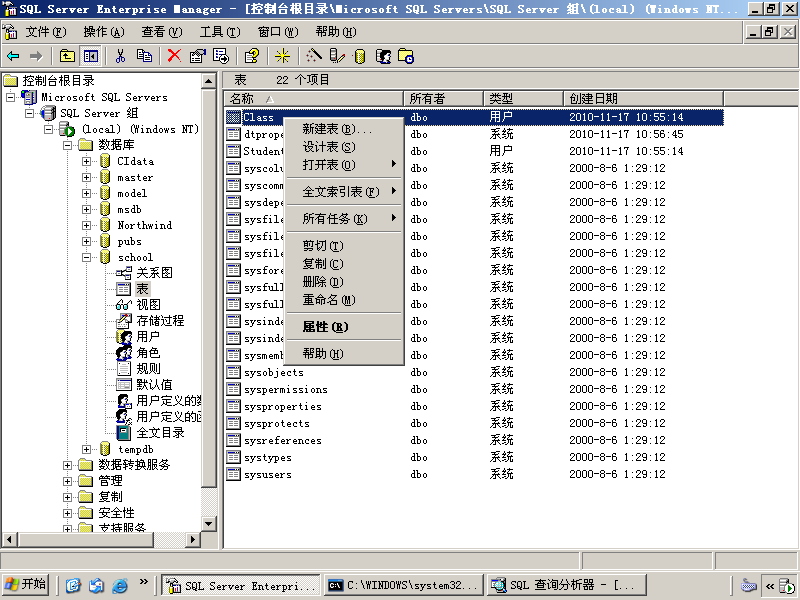Select the 表 node under school

[x=142, y=289]
